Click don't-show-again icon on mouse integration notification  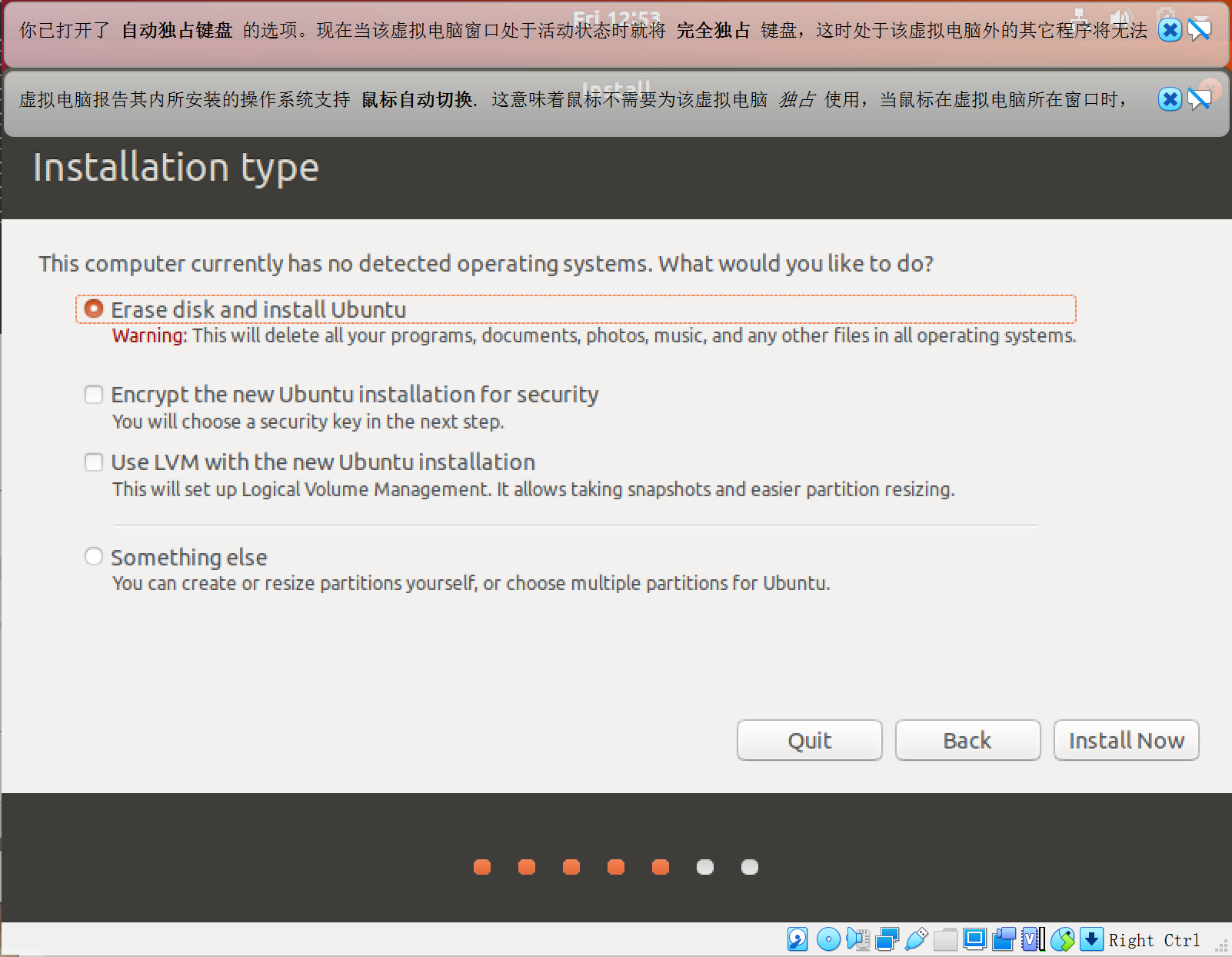coord(1200,99)
